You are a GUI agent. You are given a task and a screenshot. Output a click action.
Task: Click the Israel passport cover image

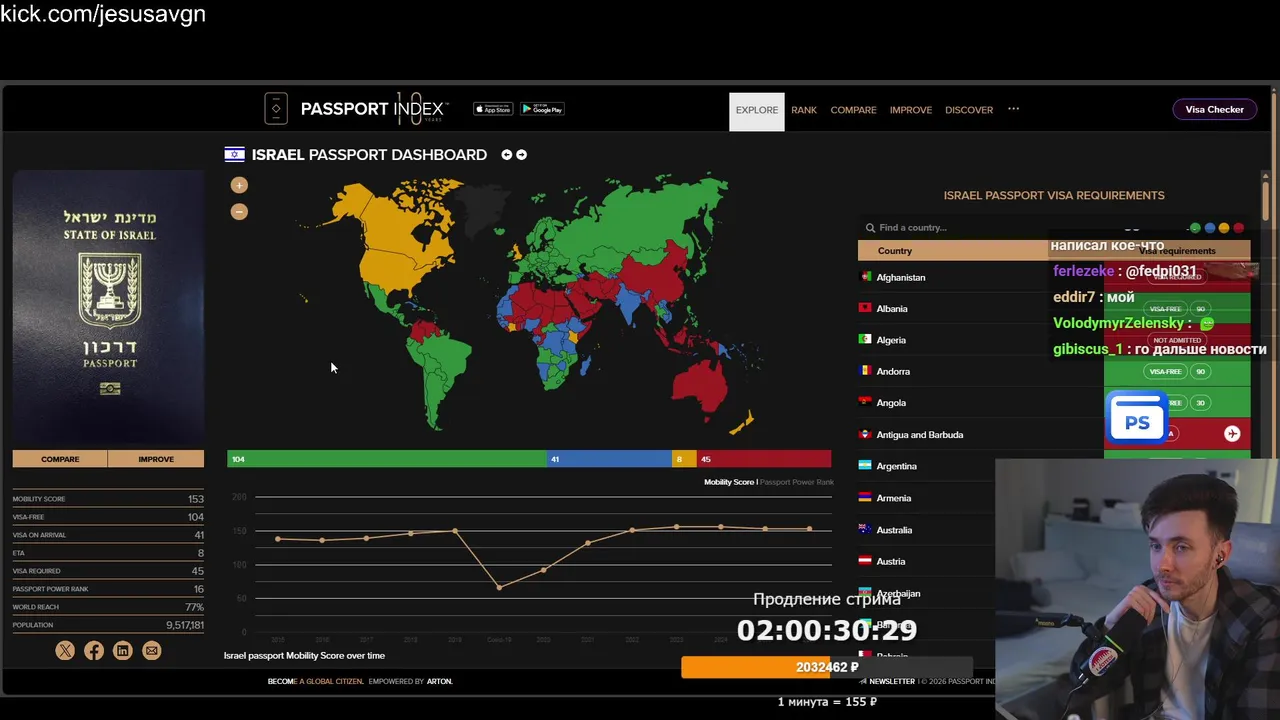coord(108,307)
